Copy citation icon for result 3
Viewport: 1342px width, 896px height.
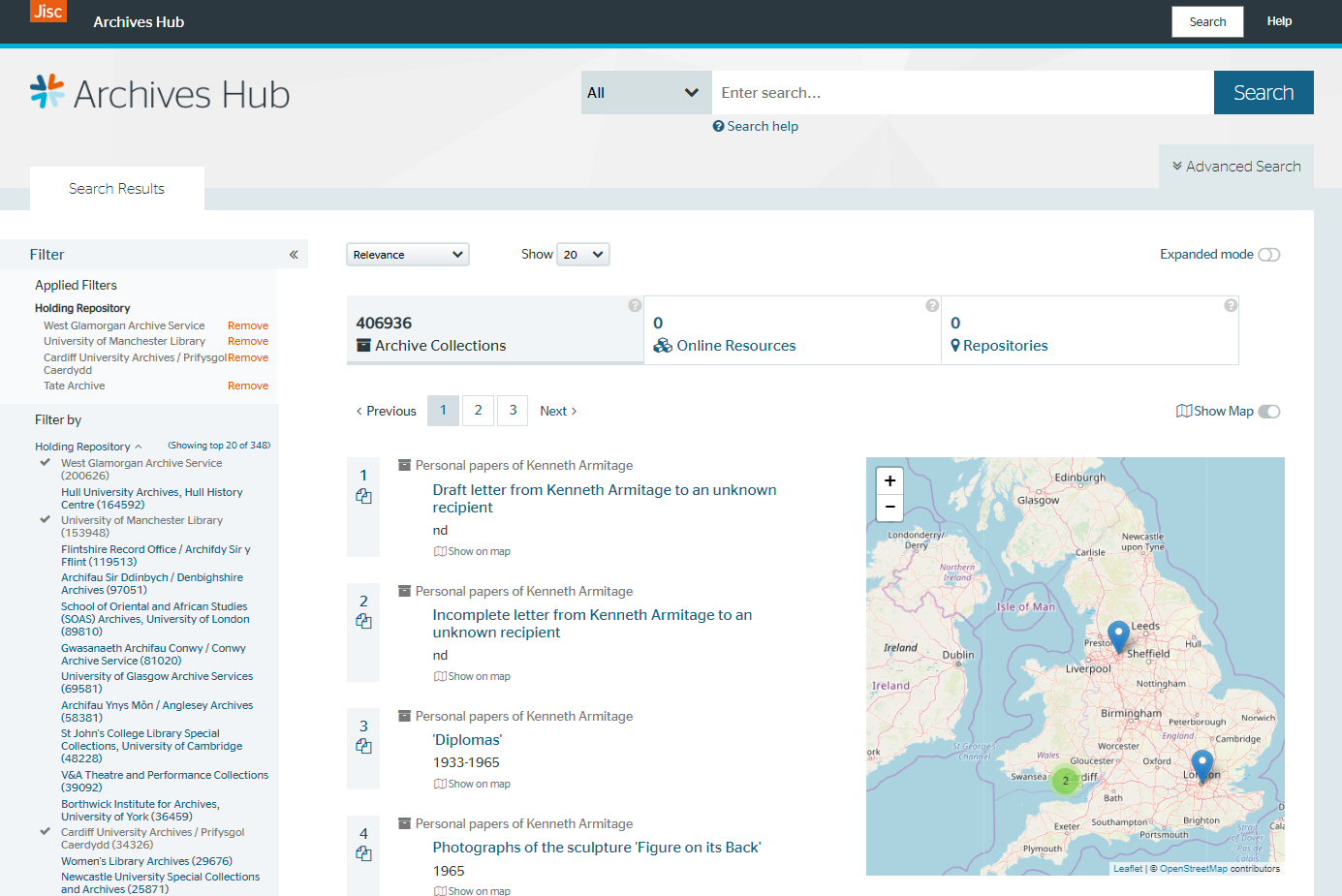[x=363, y=746]
